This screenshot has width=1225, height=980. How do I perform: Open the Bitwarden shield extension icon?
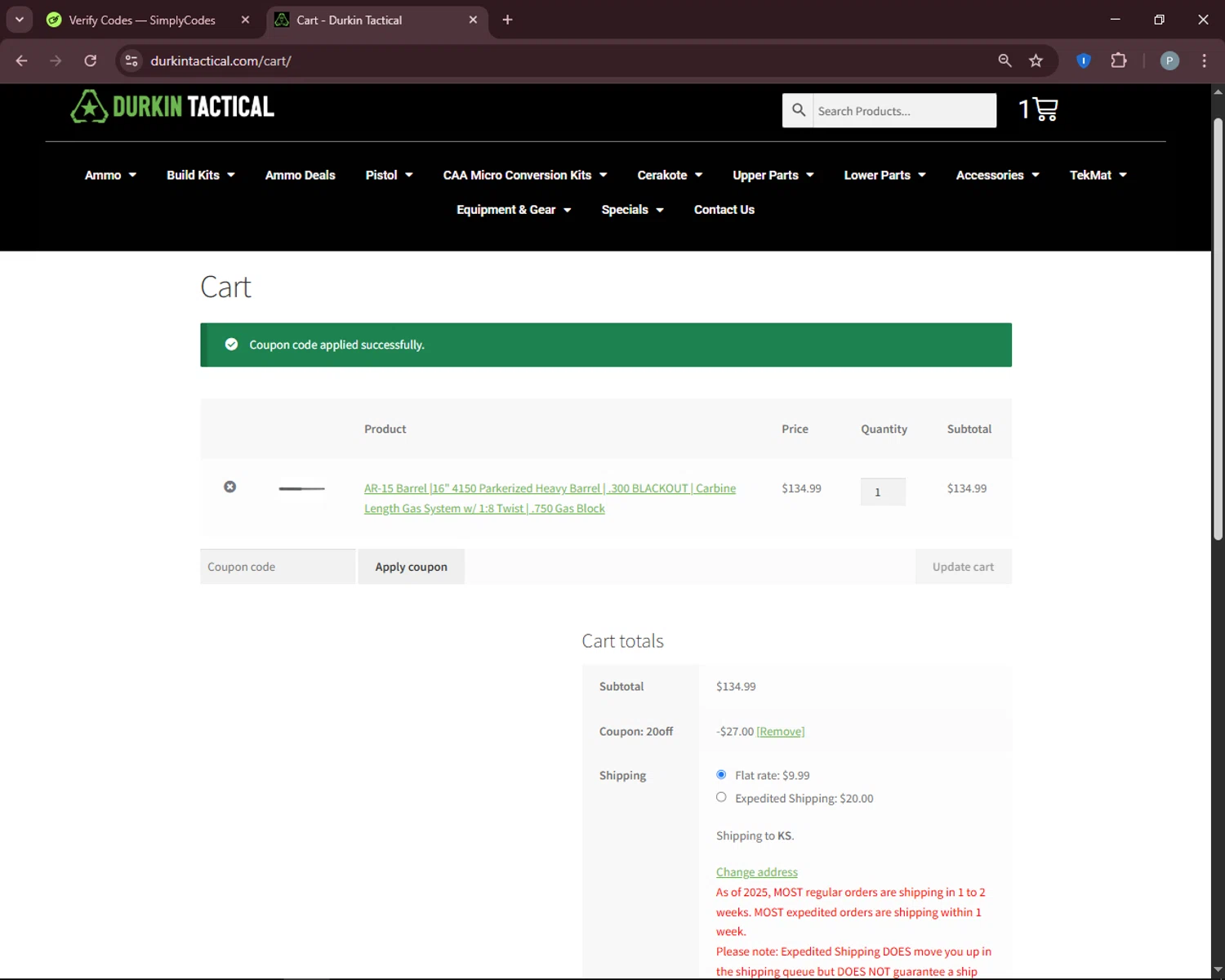(x=1084, y=60)
